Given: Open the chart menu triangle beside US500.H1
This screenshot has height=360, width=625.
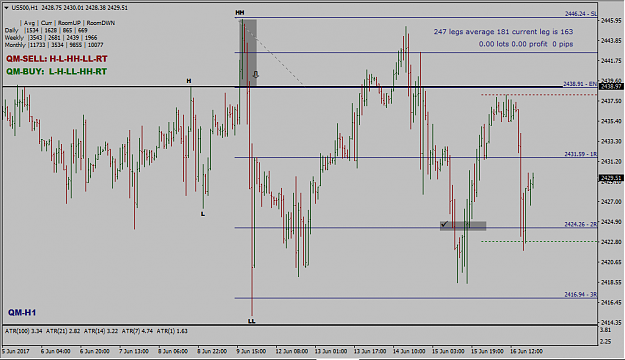Looking at the screenshot, I should pos(6,8).
